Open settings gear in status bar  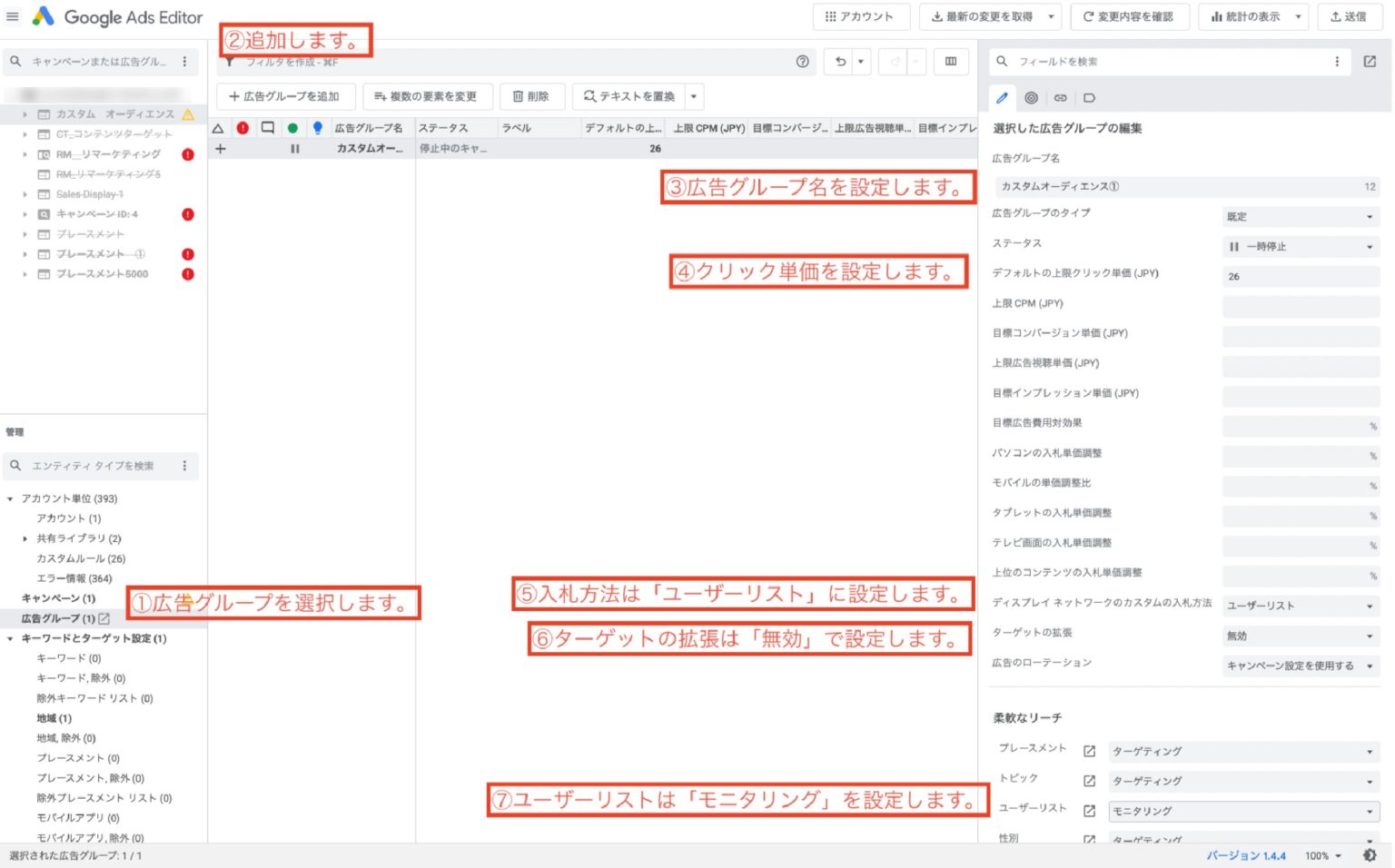[x=1370, y=855]
